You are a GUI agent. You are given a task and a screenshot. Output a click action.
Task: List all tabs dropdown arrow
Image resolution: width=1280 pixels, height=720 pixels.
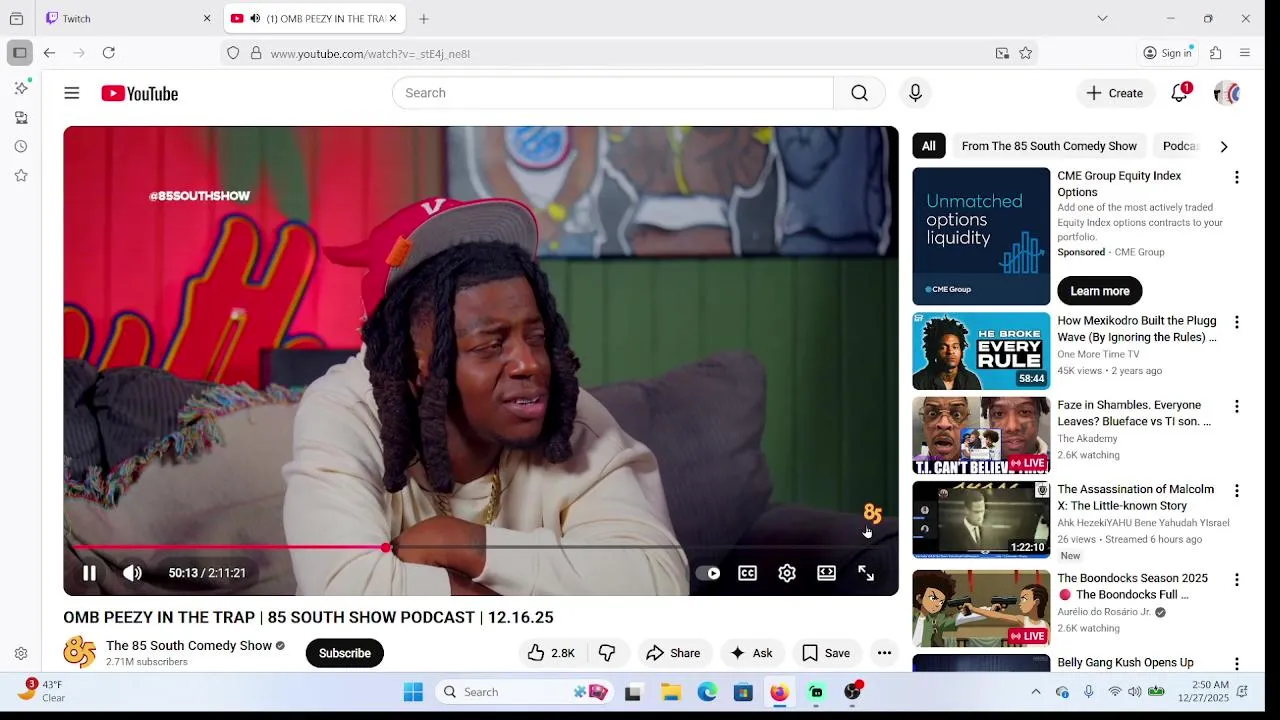1102,18
